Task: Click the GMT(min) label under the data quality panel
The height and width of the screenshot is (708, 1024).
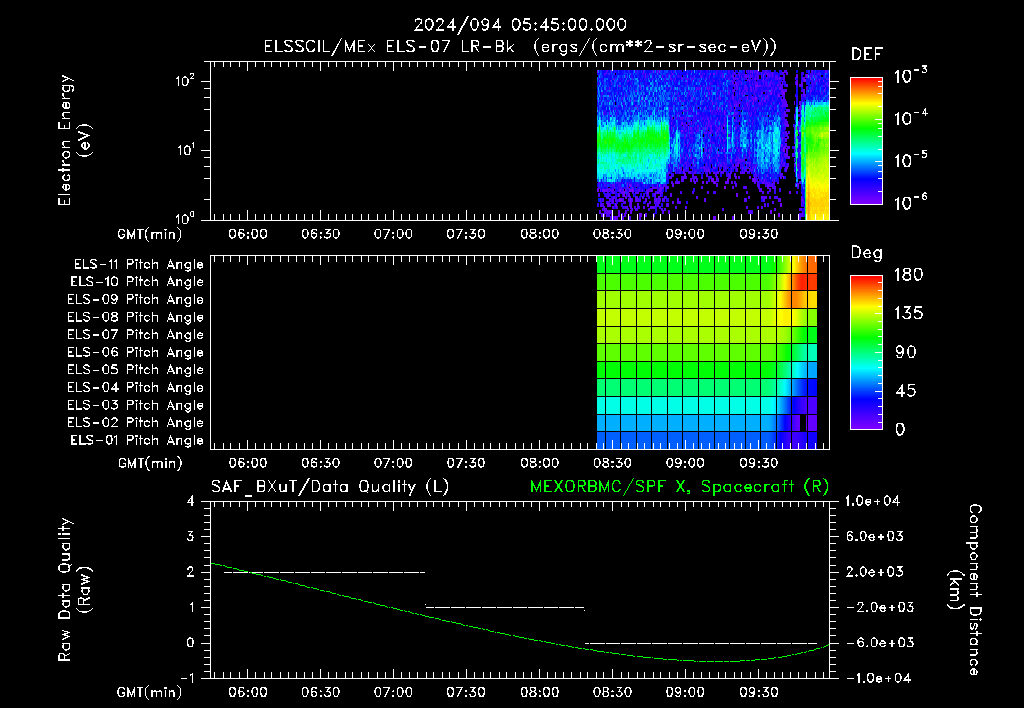Action: (x=150, y=692)
